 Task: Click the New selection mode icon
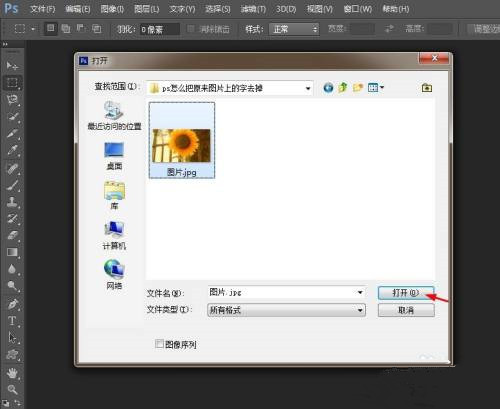(51, 28)
